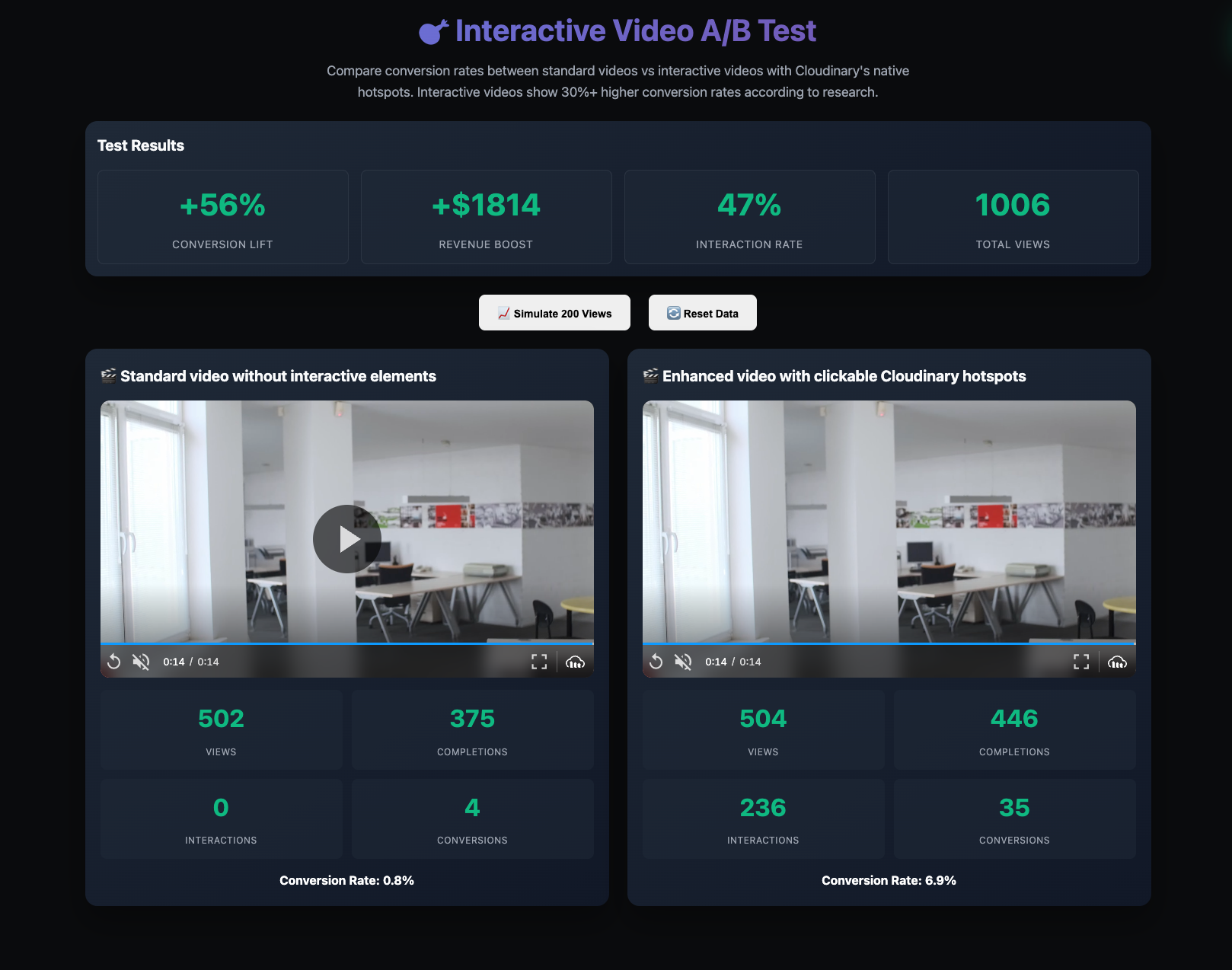Viewport: 1232px width, 970px height.
Task: Click the clapperboard icon beside Enhanced video heading
Action: pos(650,375)
